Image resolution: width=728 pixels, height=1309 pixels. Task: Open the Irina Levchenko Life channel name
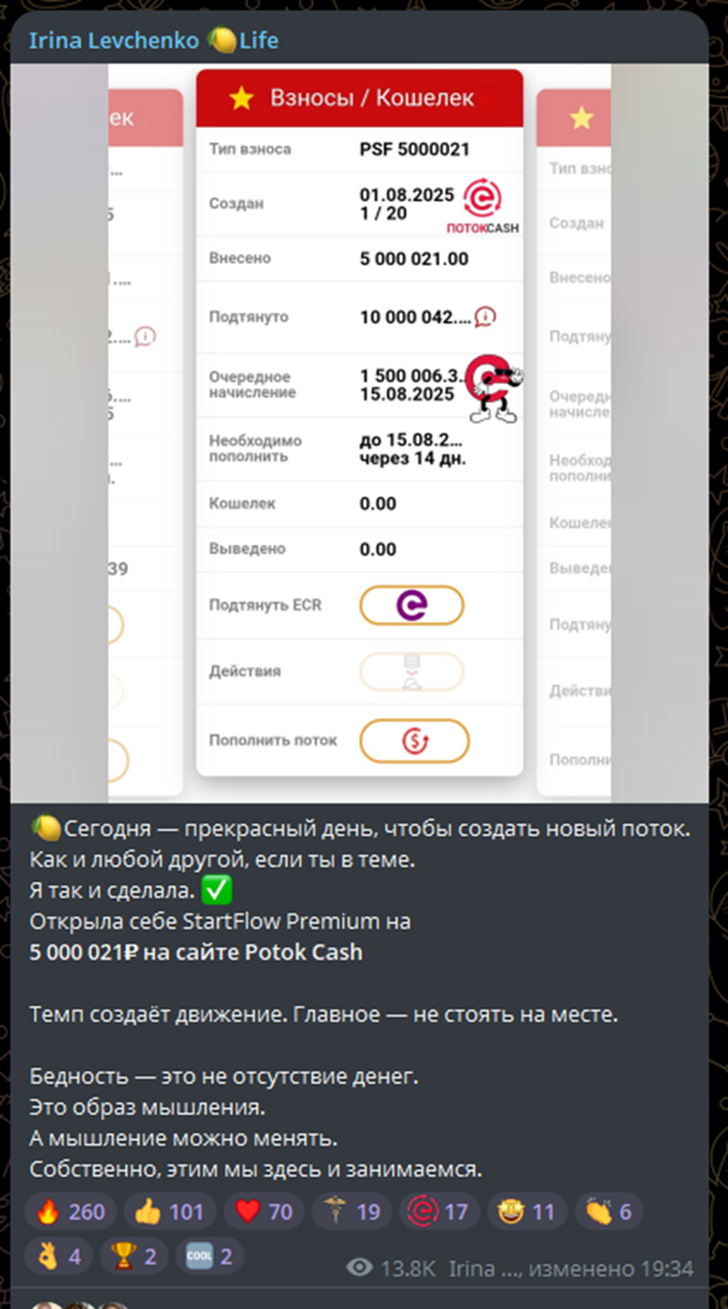(x=153, y=41)
